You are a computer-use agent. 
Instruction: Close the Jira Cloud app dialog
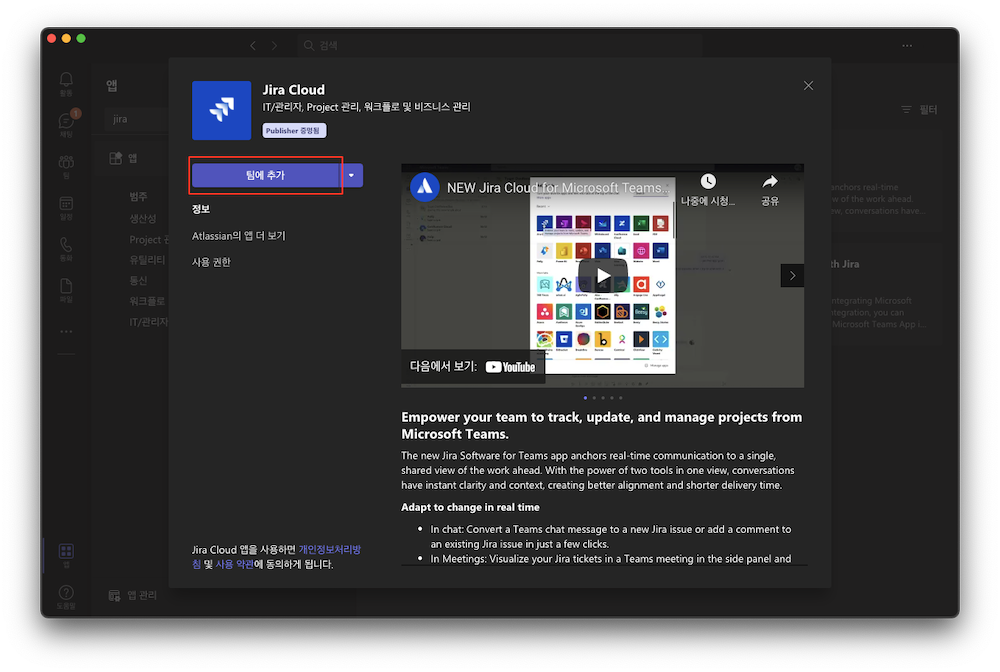tap(808, 86)
